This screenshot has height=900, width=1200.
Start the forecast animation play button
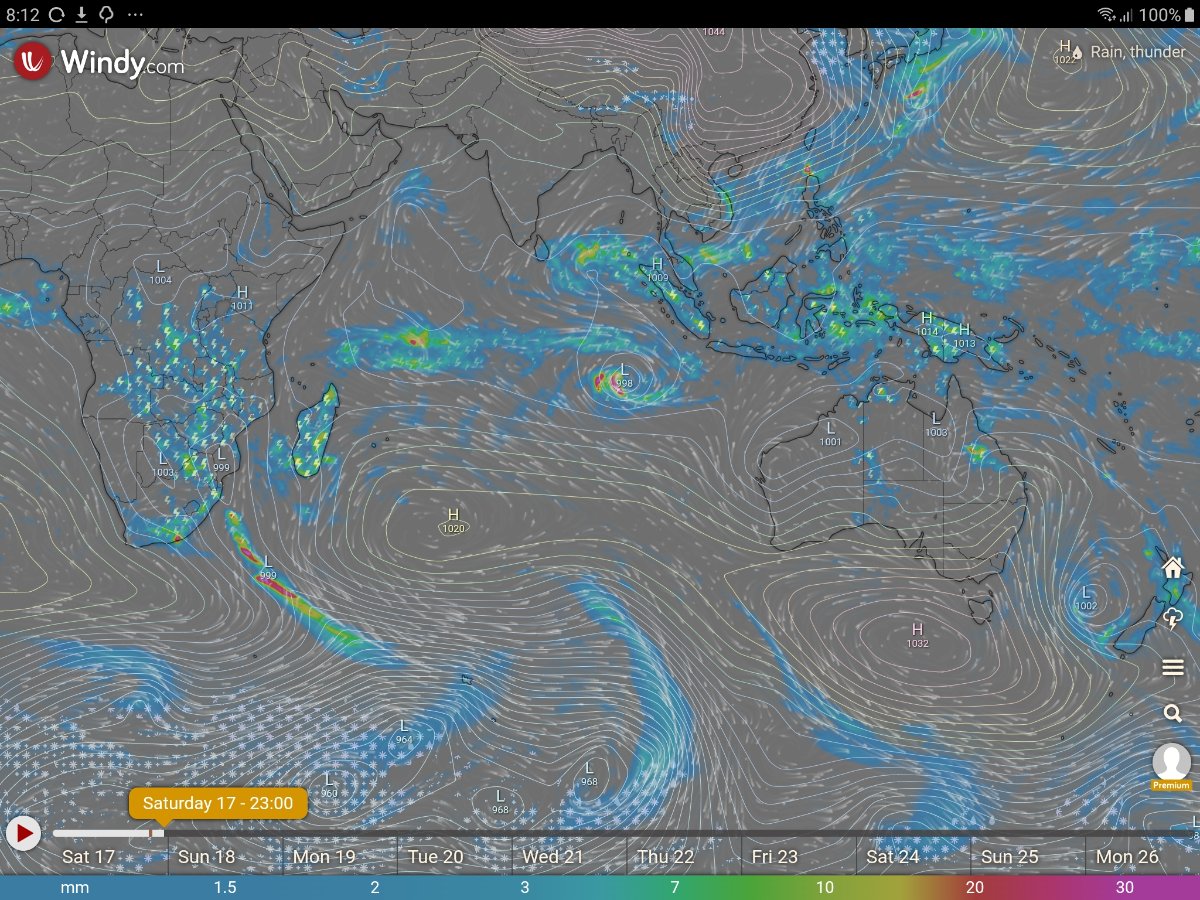[23, 832]
